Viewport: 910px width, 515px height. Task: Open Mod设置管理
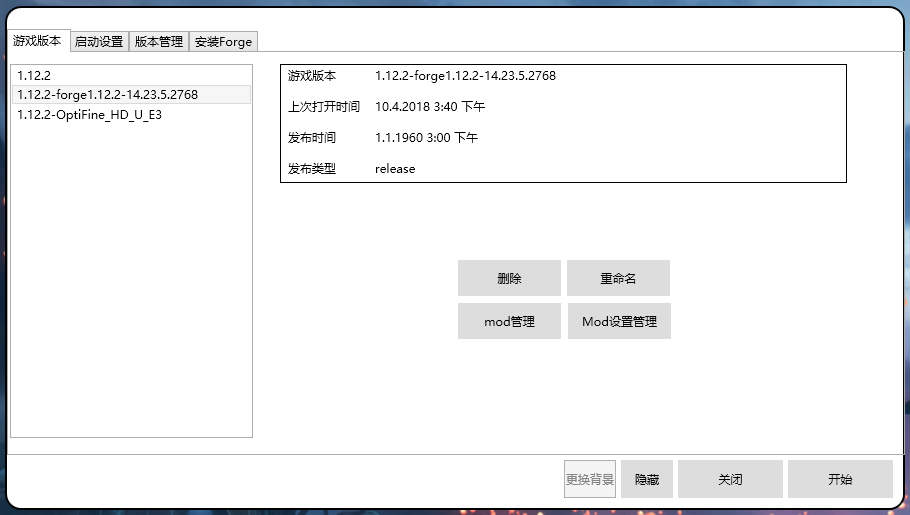click(619, 321)
